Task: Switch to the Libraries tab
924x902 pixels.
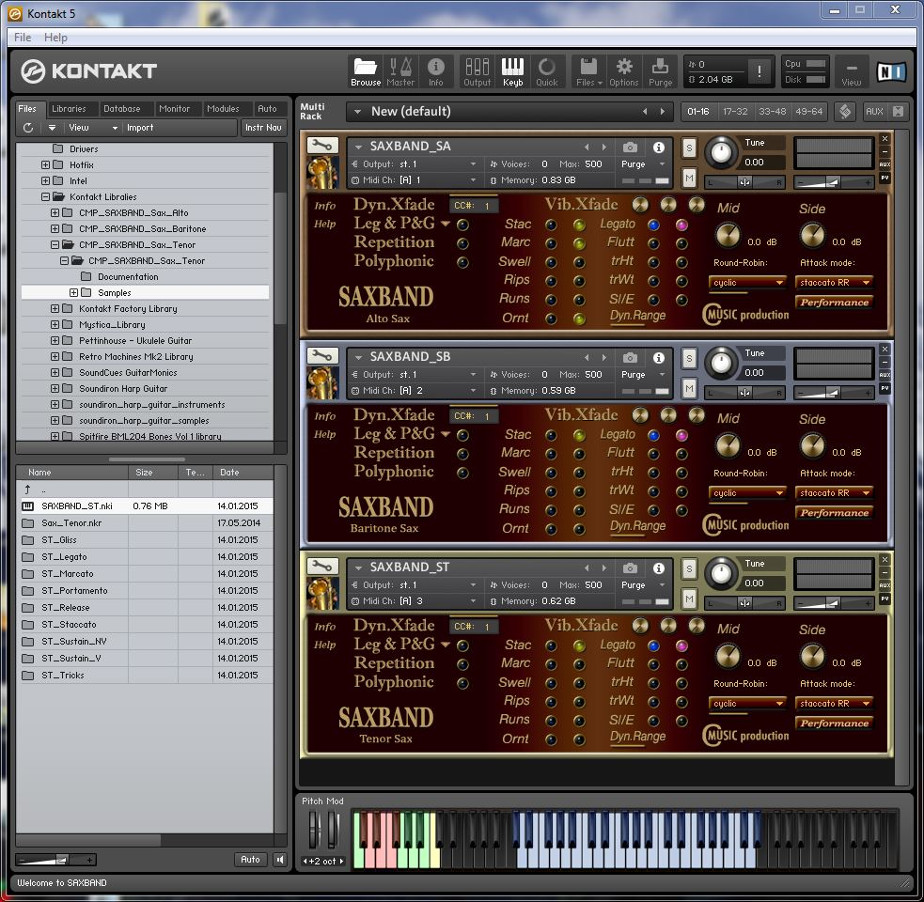Action: click(69, 108)
